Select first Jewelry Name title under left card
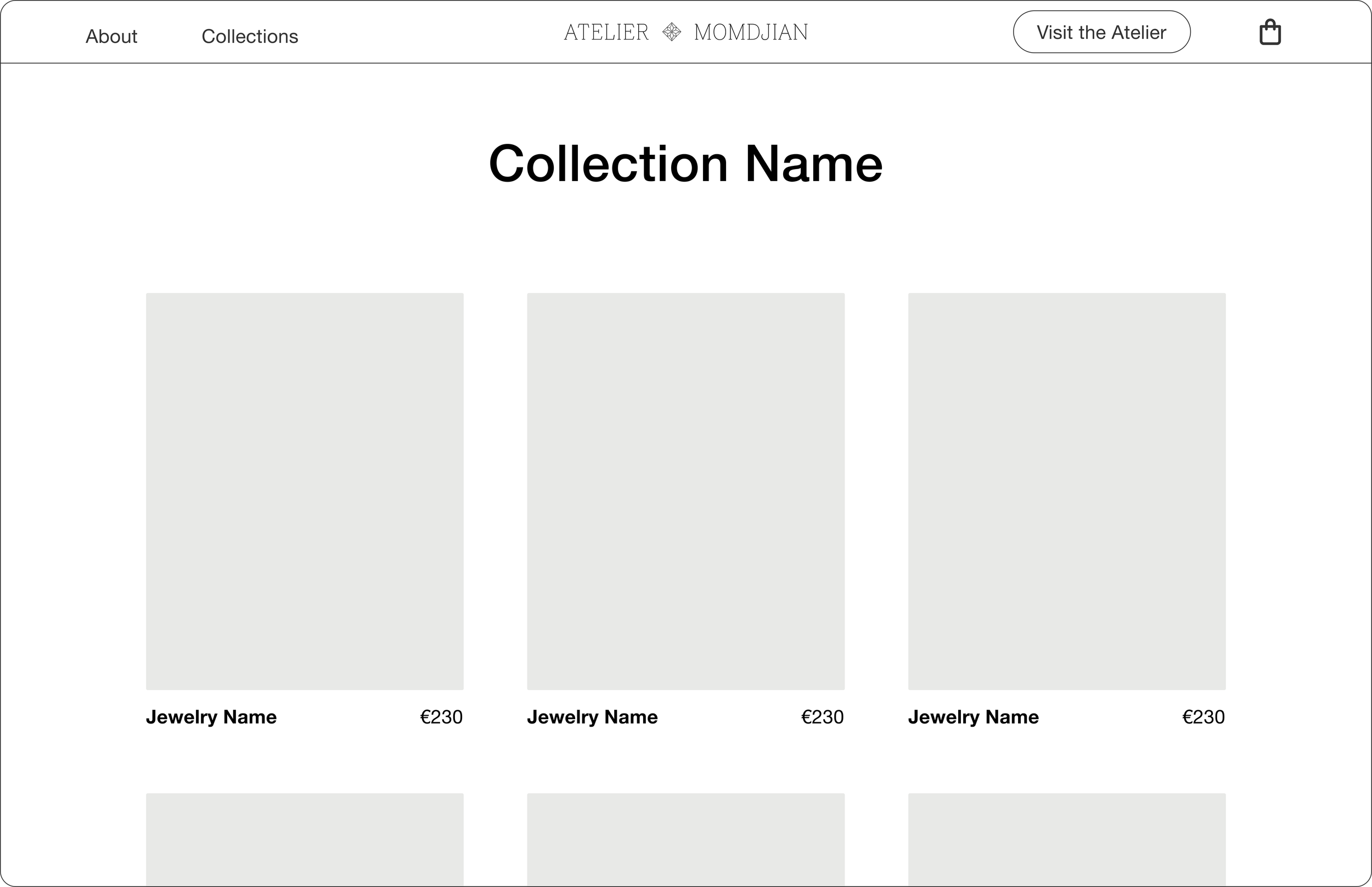Image resolution: width=1372 pixels, height=887 pixels. click(211, 717)
